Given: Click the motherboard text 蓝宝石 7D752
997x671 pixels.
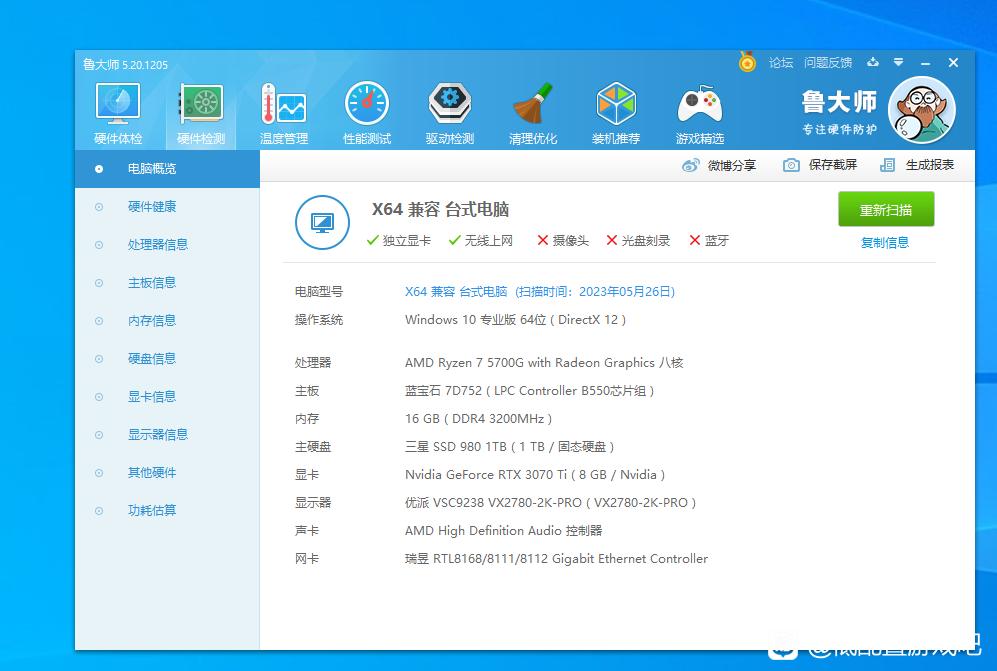Looking at the screenshot, I should pyautogui.click(x=530, y=391).
